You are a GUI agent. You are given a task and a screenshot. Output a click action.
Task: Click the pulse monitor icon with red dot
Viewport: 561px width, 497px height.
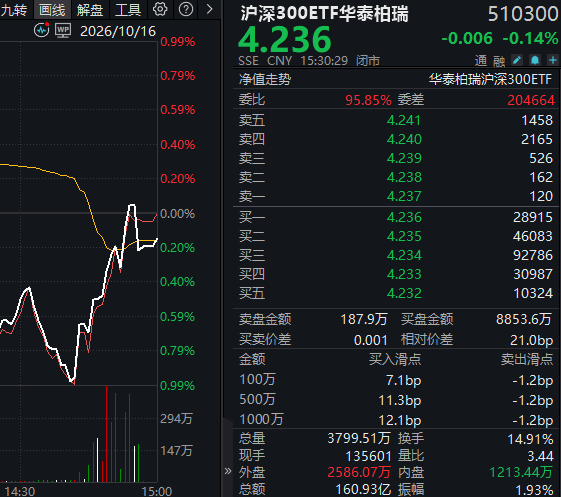pos(42,30)
